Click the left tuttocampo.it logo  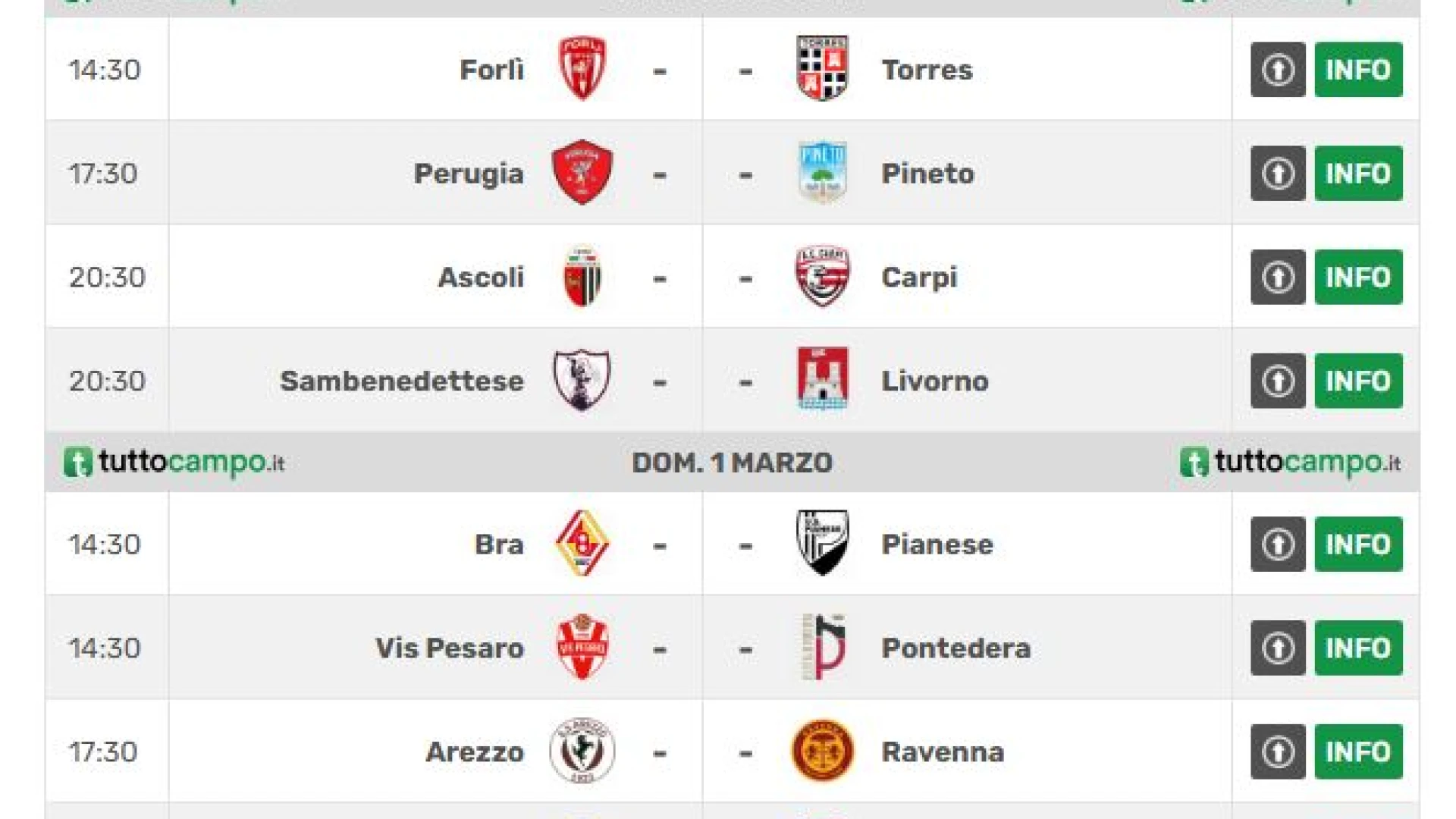tap(174, 463)
